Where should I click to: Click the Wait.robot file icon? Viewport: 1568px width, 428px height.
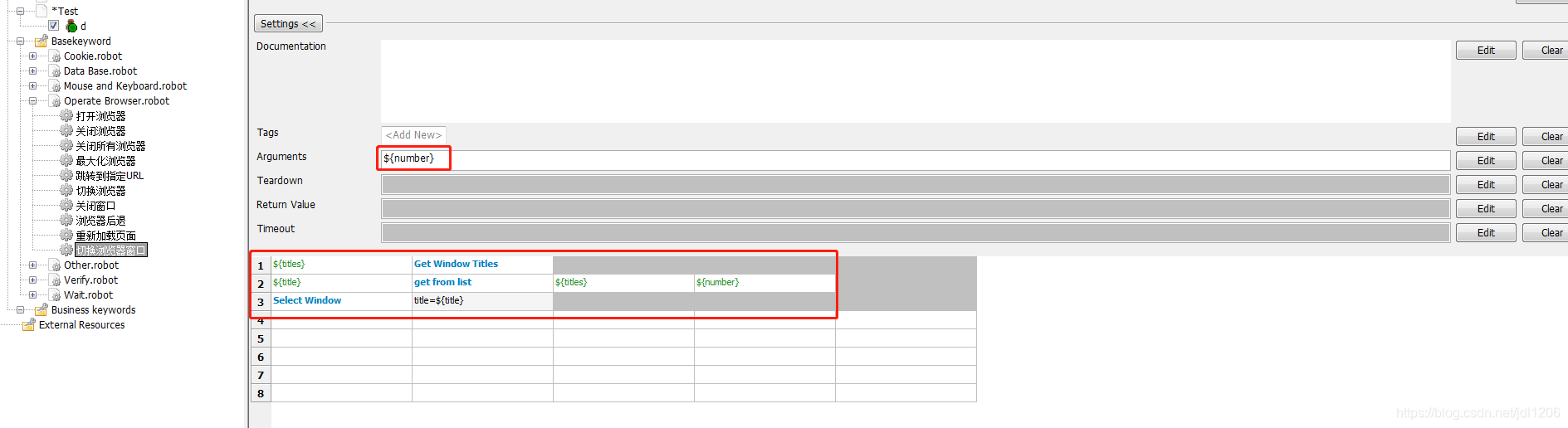pyautogui.click(x=55, y=295)
